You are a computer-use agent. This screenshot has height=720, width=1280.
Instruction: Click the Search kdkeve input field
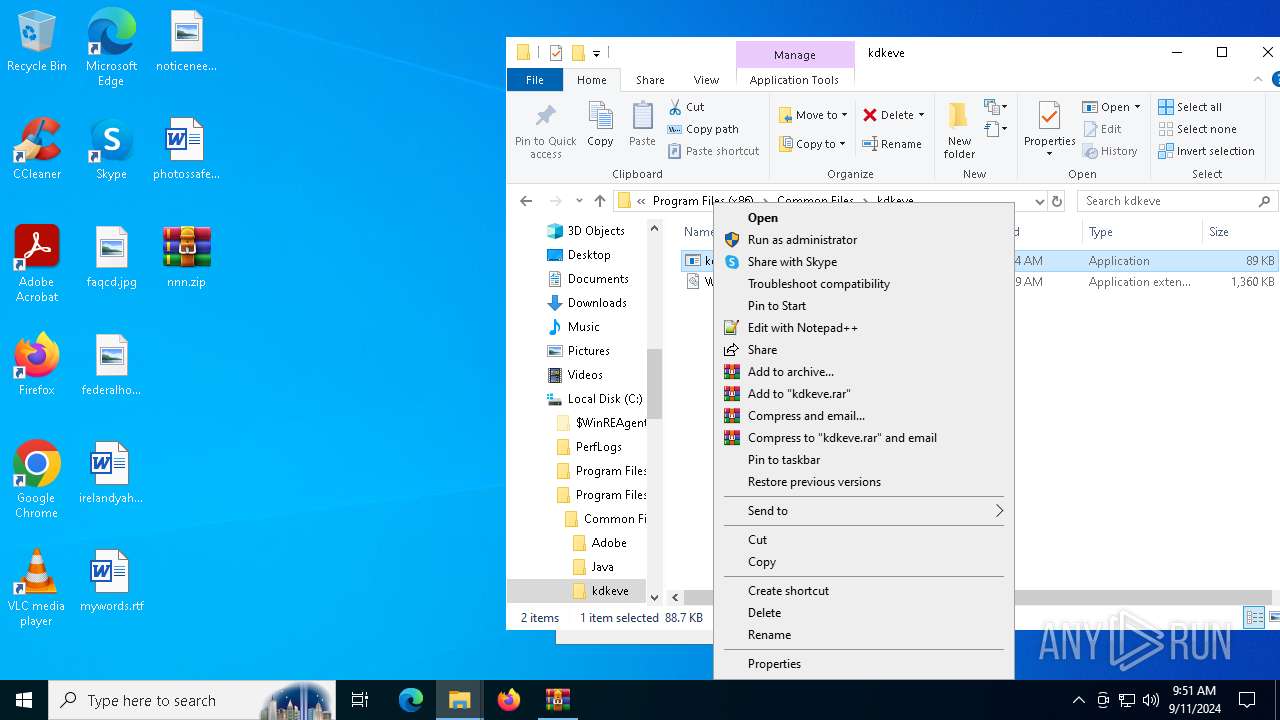1178,201
